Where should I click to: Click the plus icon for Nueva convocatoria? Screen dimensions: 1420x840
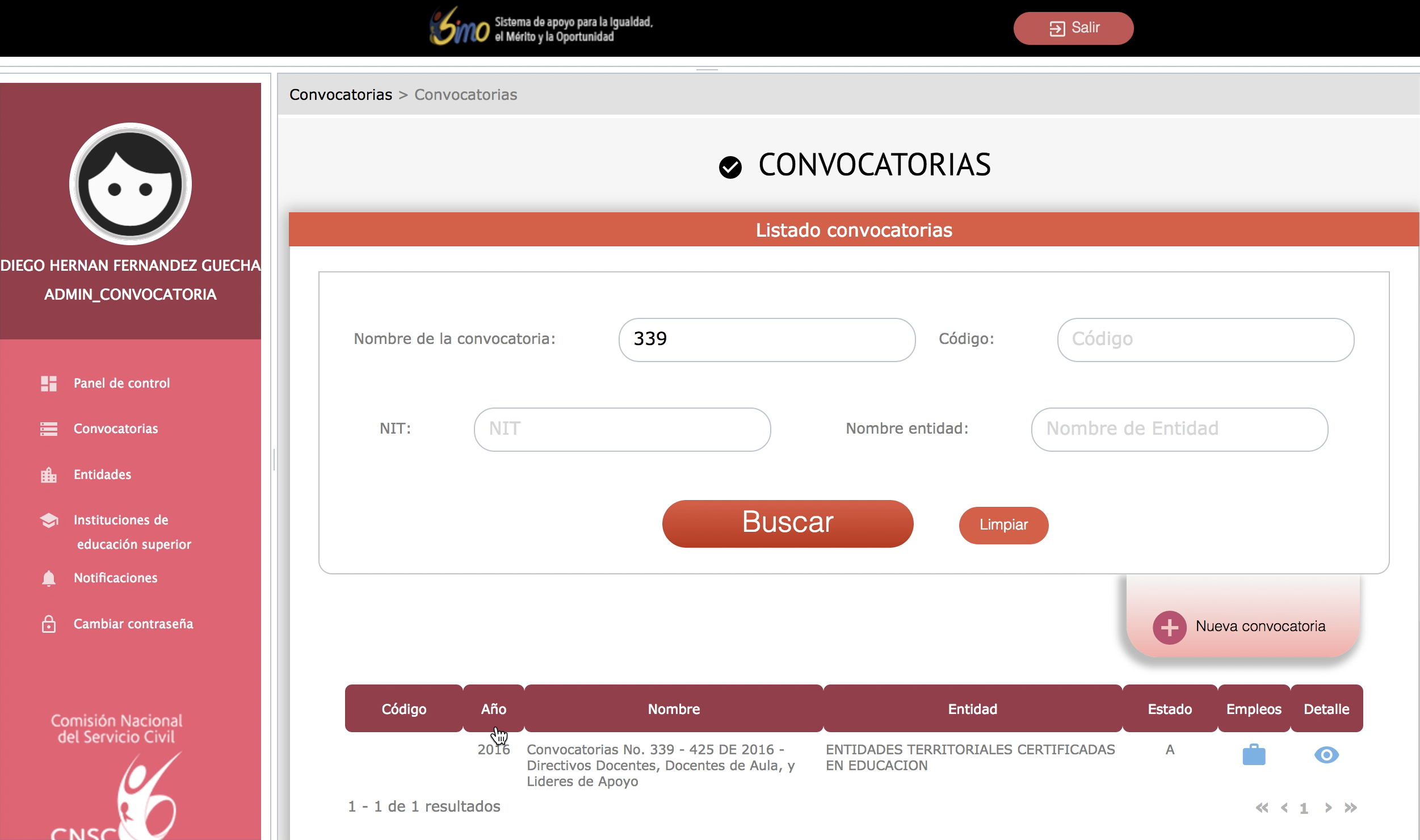click(x=1169, y=627)
